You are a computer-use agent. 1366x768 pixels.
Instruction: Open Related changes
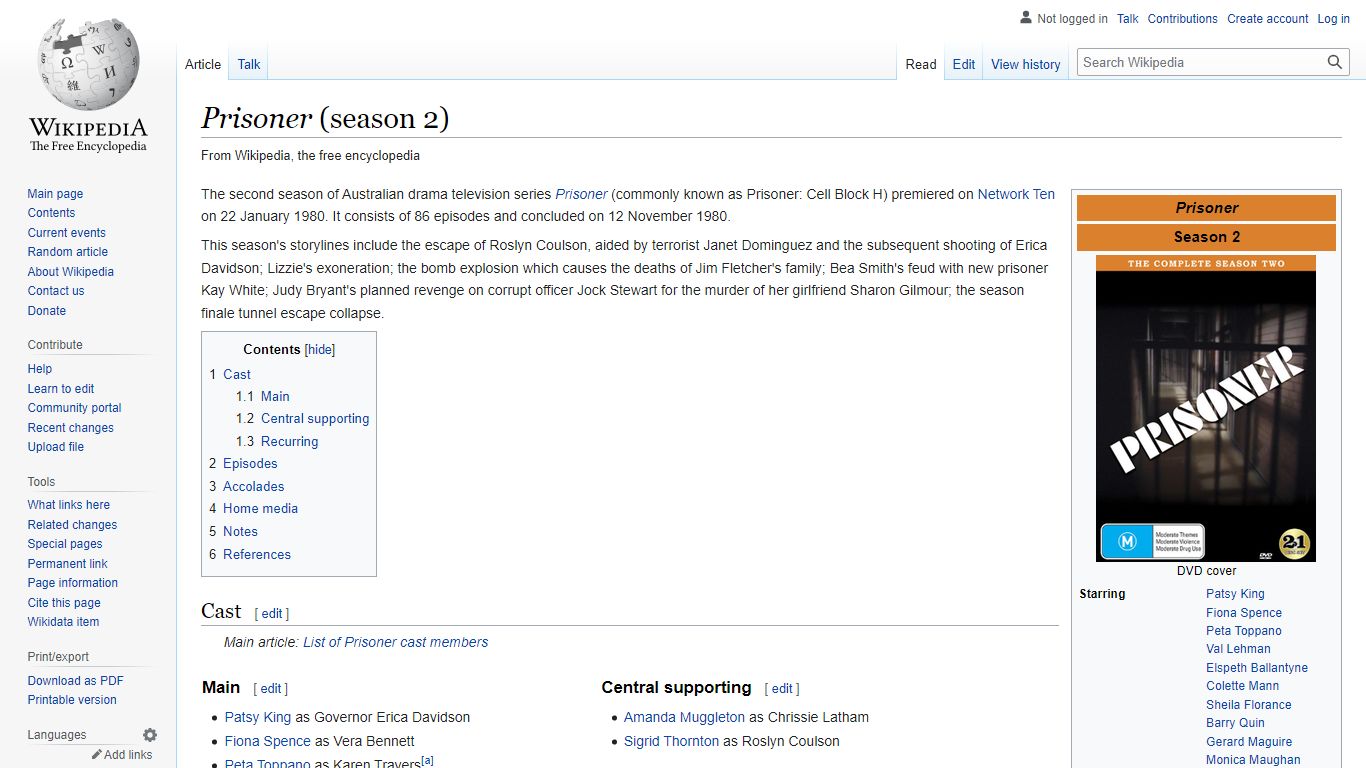point(72,525)
